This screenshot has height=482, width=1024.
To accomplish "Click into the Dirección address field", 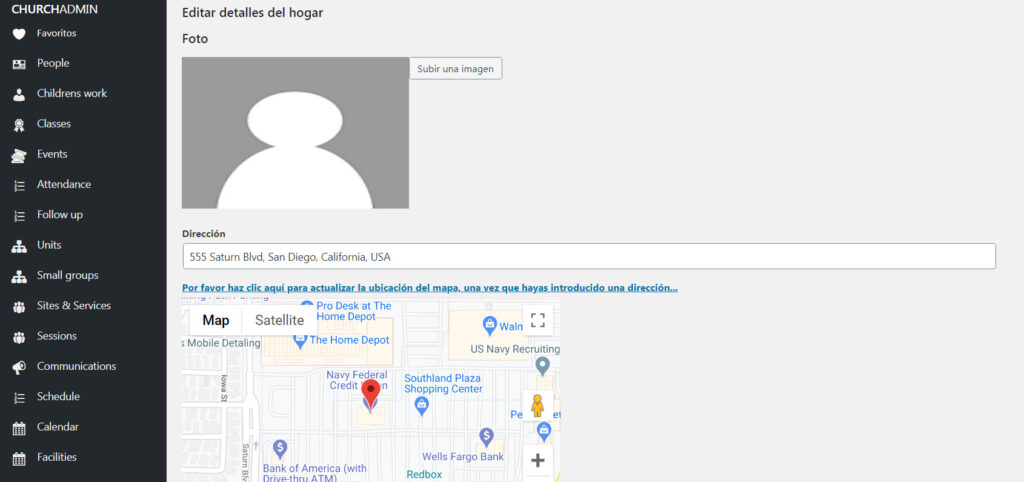I will [x=588, y=256].
